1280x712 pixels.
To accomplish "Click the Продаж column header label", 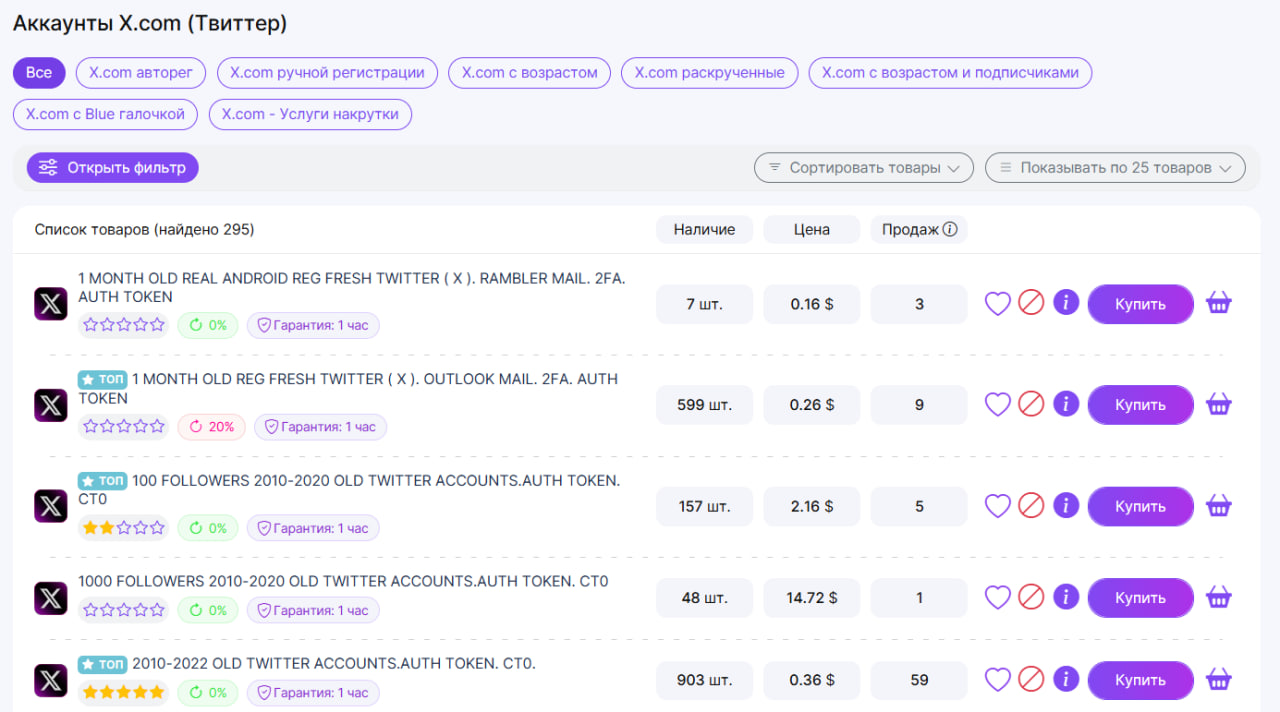I will (x=910, y=229).
